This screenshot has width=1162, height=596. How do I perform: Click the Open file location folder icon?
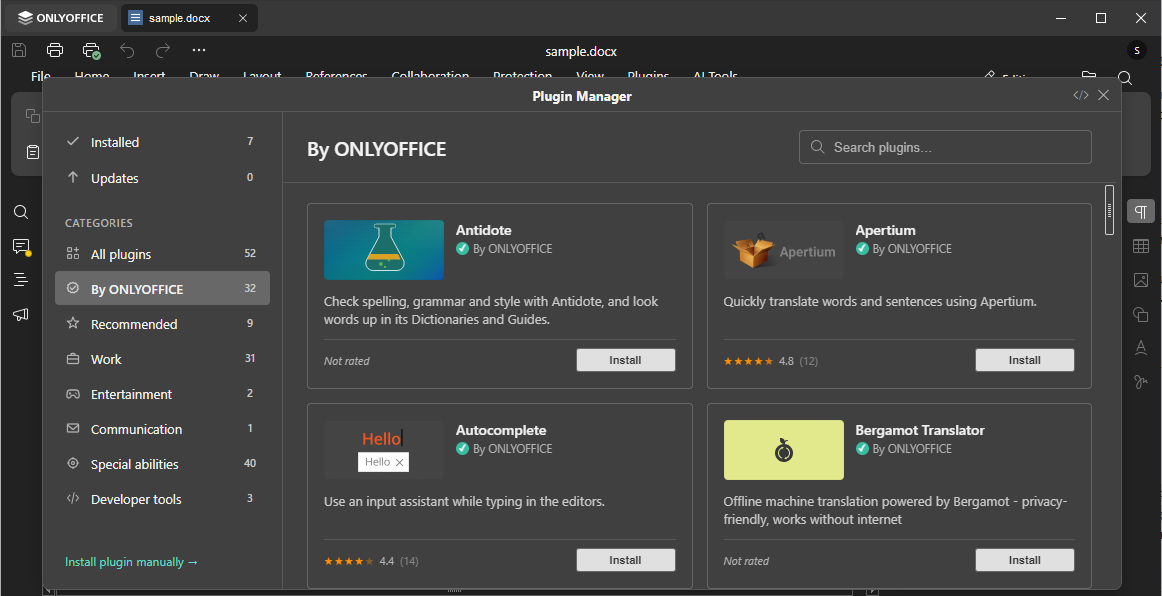point(1089,76)
